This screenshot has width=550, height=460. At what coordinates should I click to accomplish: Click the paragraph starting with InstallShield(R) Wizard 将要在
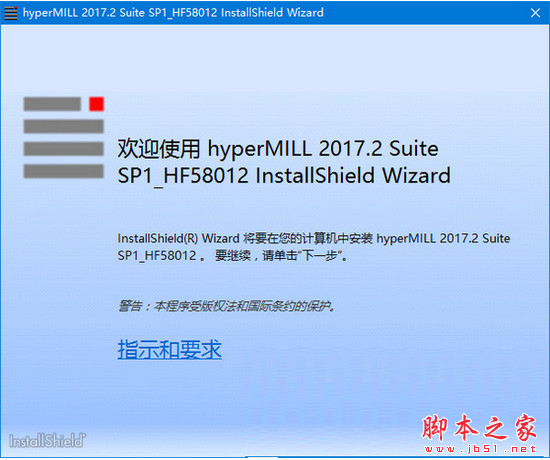point(314,247)
